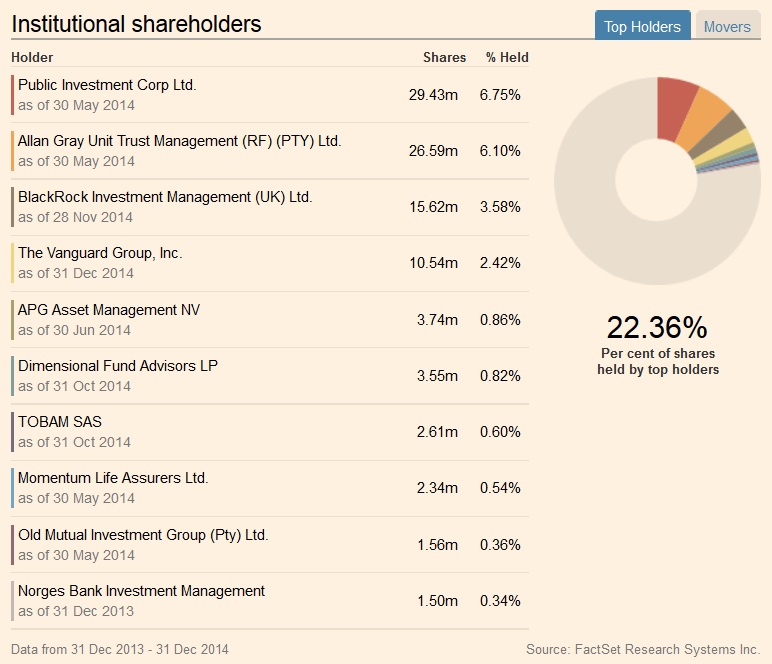Select the TOBAM SAS holder
Screen dimensions: 772x664
[x=60, y=422]
